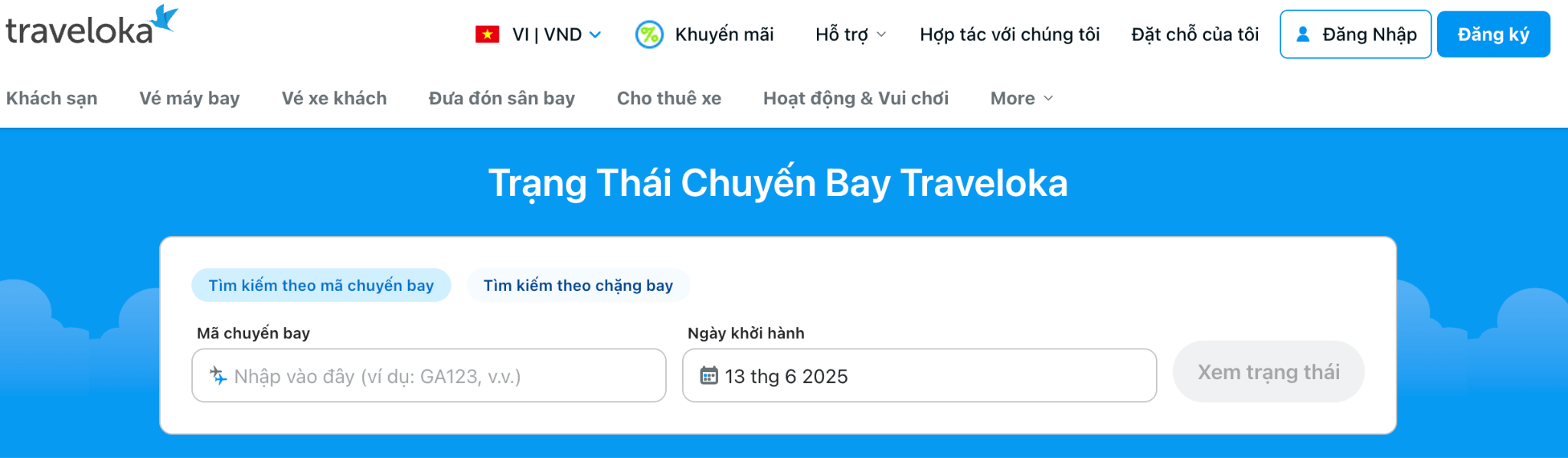1568x458 pixels.
Task: Go to Vé máy bay section
Action: [x=189, y=98]
